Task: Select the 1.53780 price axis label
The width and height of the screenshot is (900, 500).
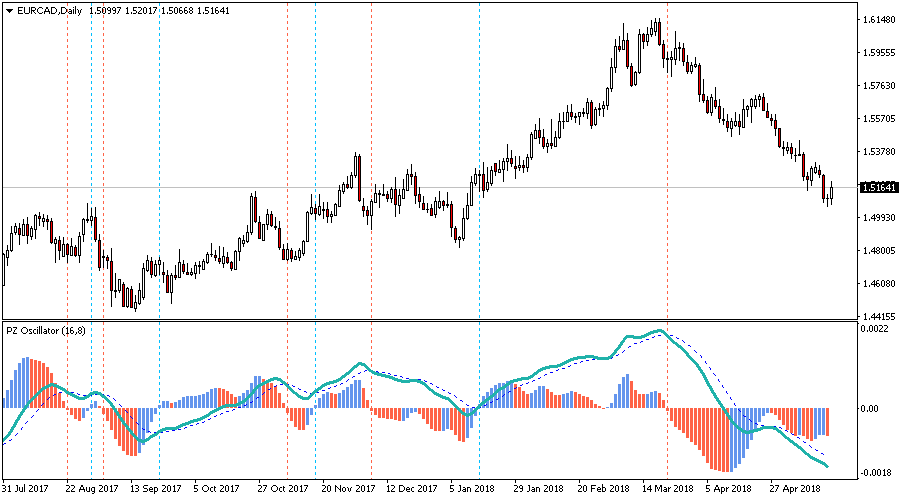Action: pos(876,152)
